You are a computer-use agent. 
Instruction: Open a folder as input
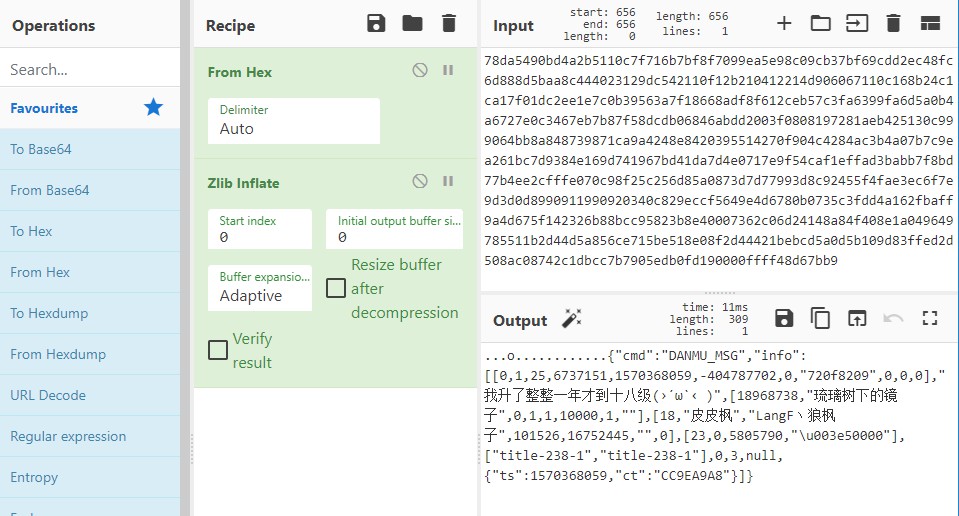tap(820, 23)
